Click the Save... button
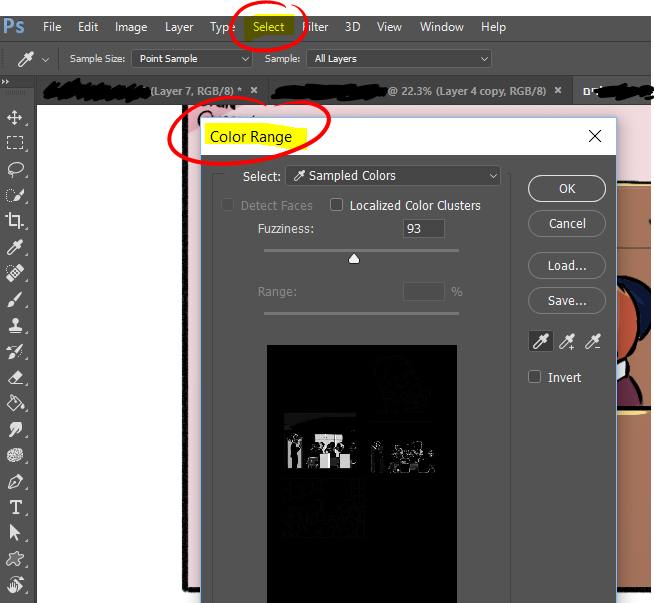Screen dimensions: 654x603 point(567,300)
